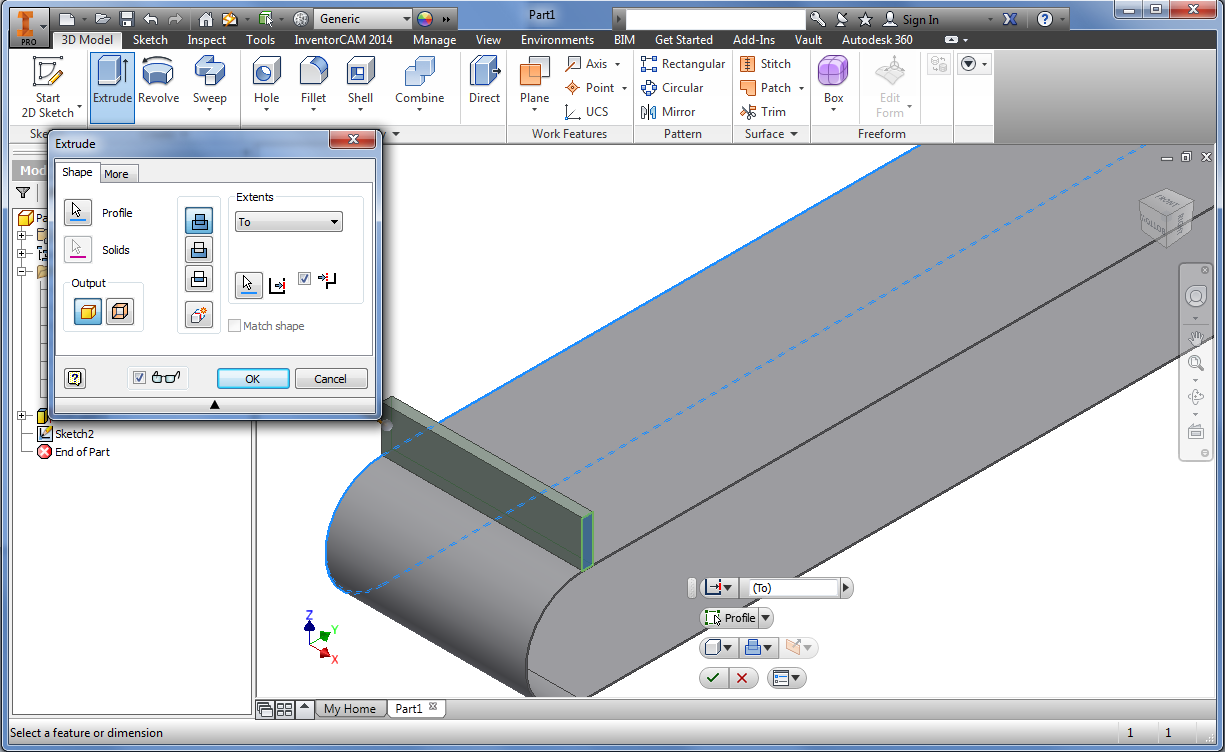Choose the Sweep feature icon

pyautogui.click(x=210, y=80)
